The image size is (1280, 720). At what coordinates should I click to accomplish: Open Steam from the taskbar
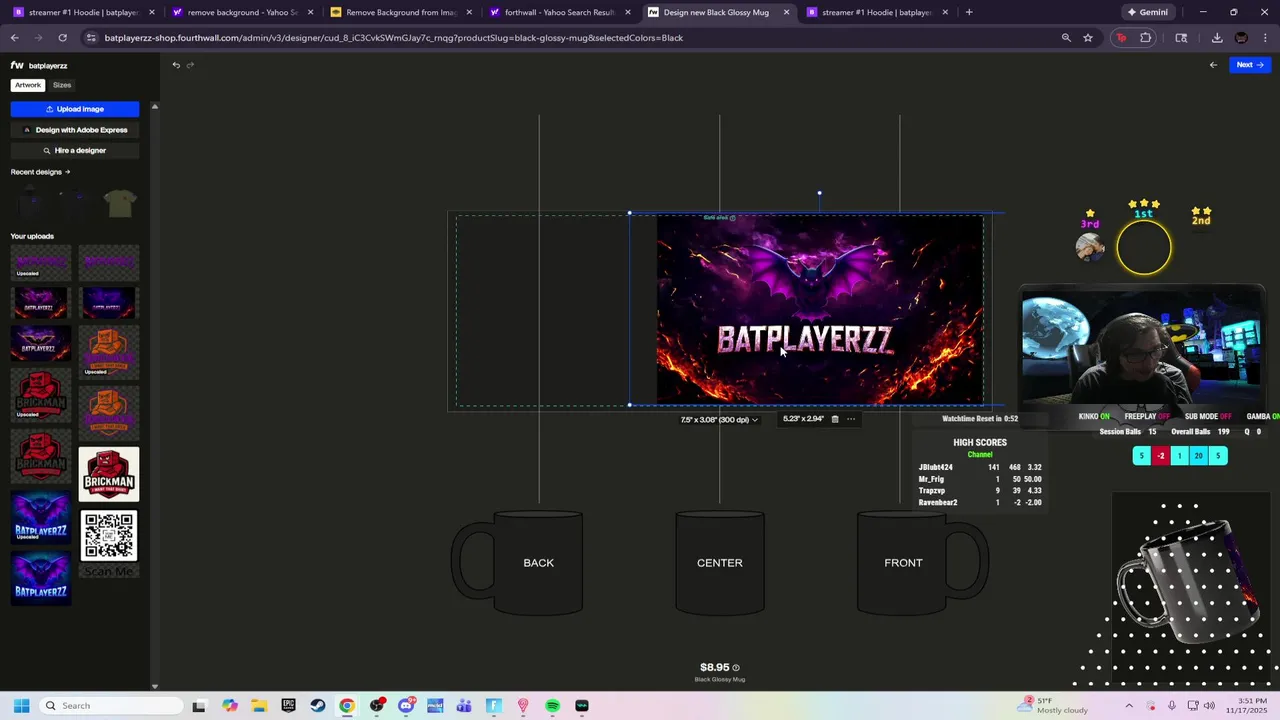(x=317, y=706)
